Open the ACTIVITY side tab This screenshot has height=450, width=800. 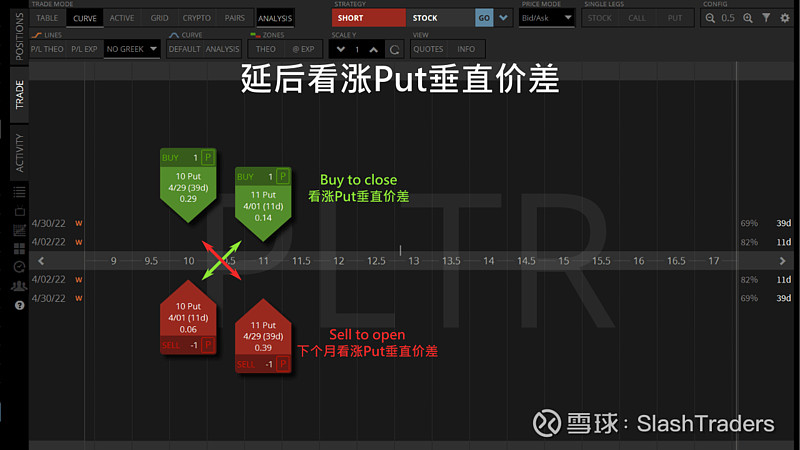pos(19,153)
